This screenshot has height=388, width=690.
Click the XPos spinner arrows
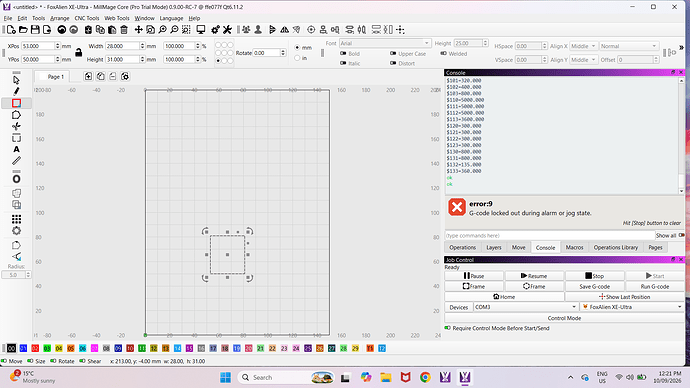(57, 46)
